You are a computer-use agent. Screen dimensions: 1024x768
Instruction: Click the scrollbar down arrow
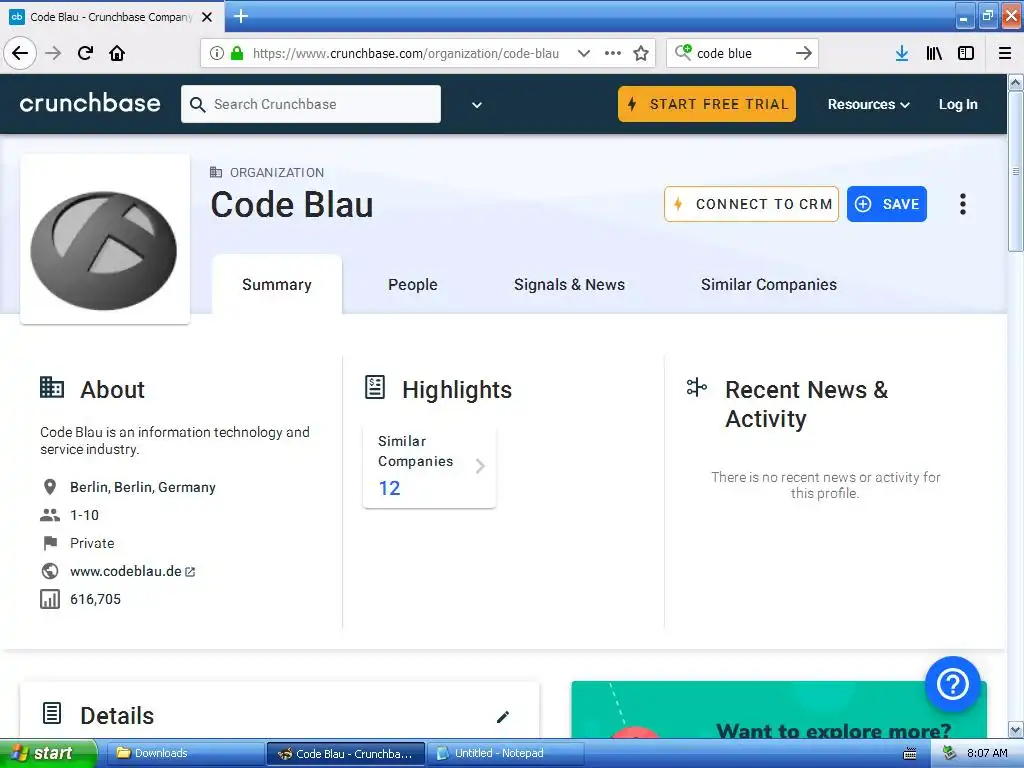1016,729
